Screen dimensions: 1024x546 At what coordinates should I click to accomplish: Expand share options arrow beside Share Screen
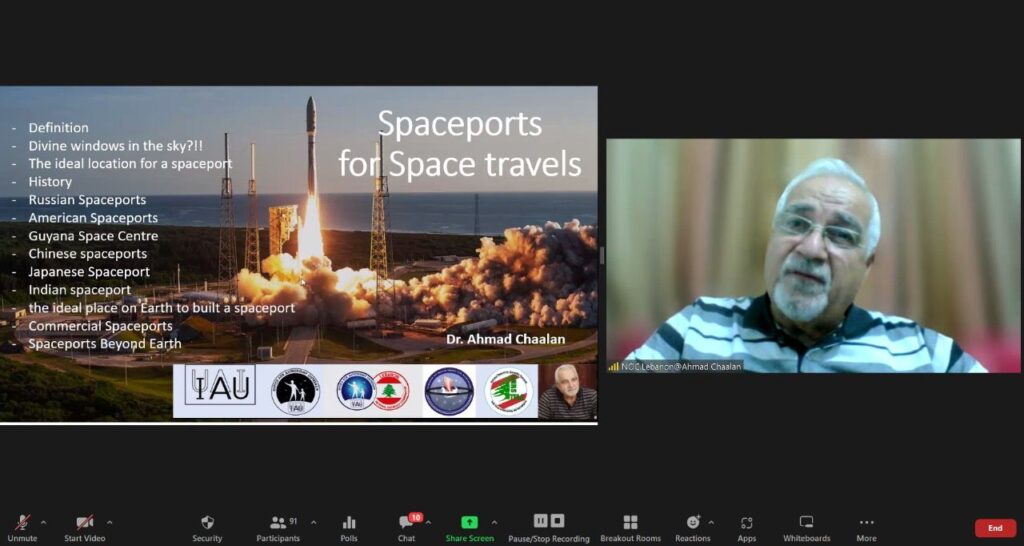click(x=494, y=522)
